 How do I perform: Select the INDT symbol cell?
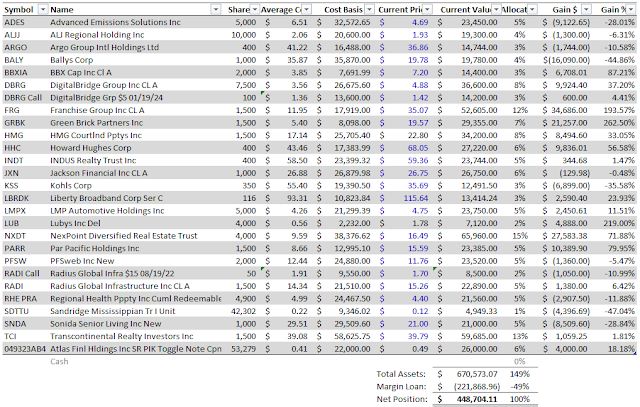[14, 161]
